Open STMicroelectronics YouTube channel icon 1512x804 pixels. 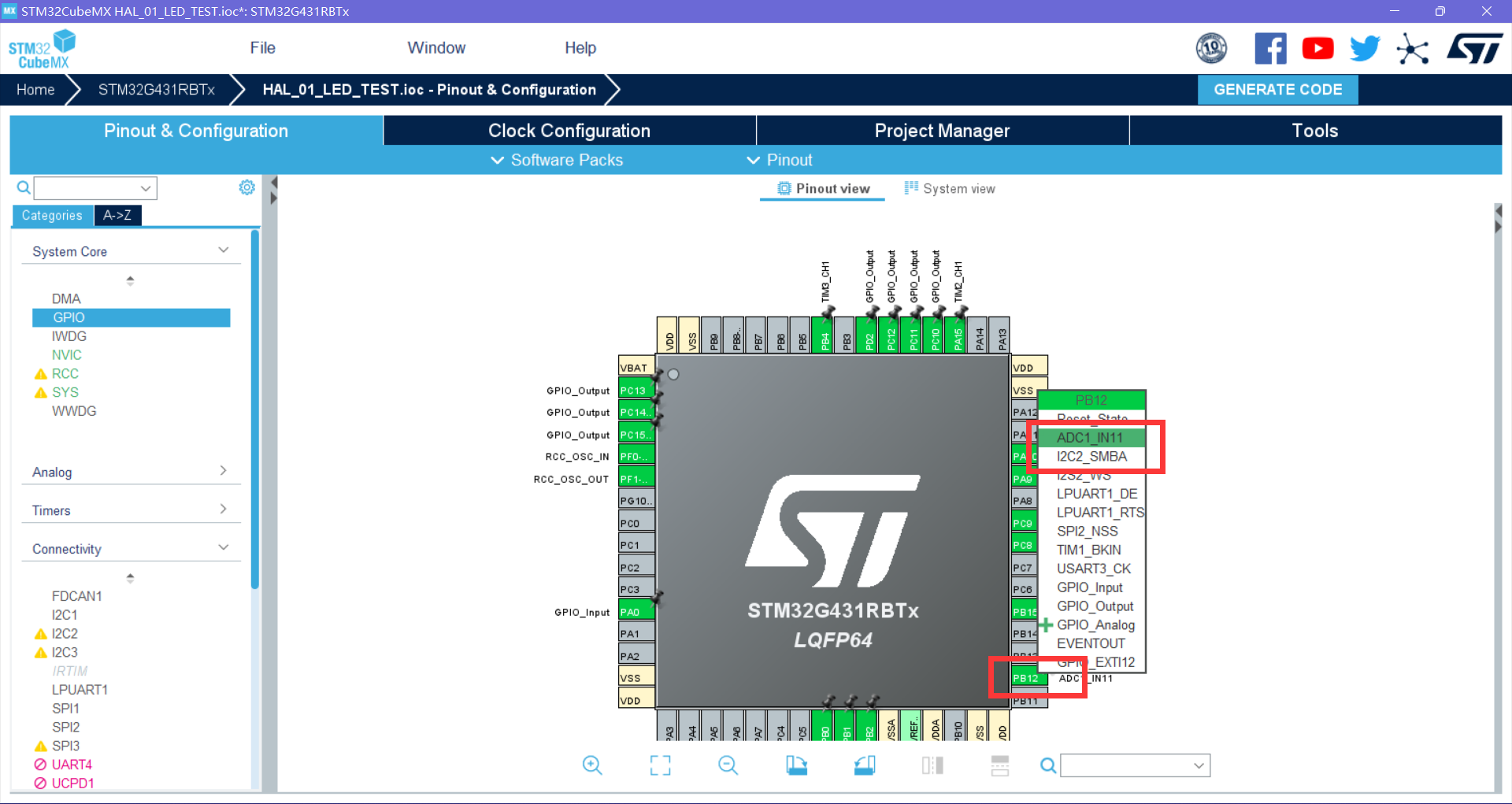(x=1317, y=48)
